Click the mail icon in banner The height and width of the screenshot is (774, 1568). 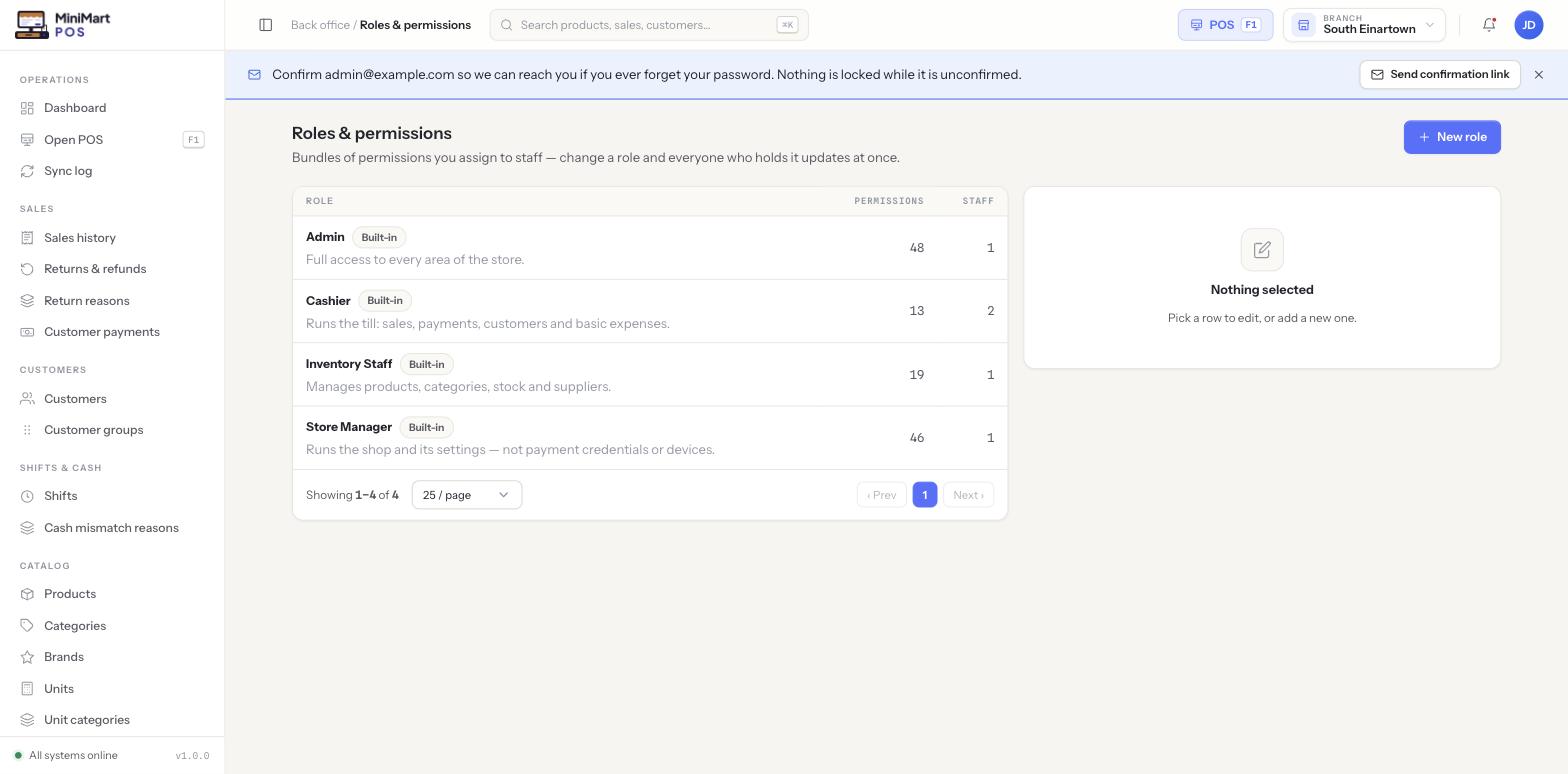tap(254, 75)
